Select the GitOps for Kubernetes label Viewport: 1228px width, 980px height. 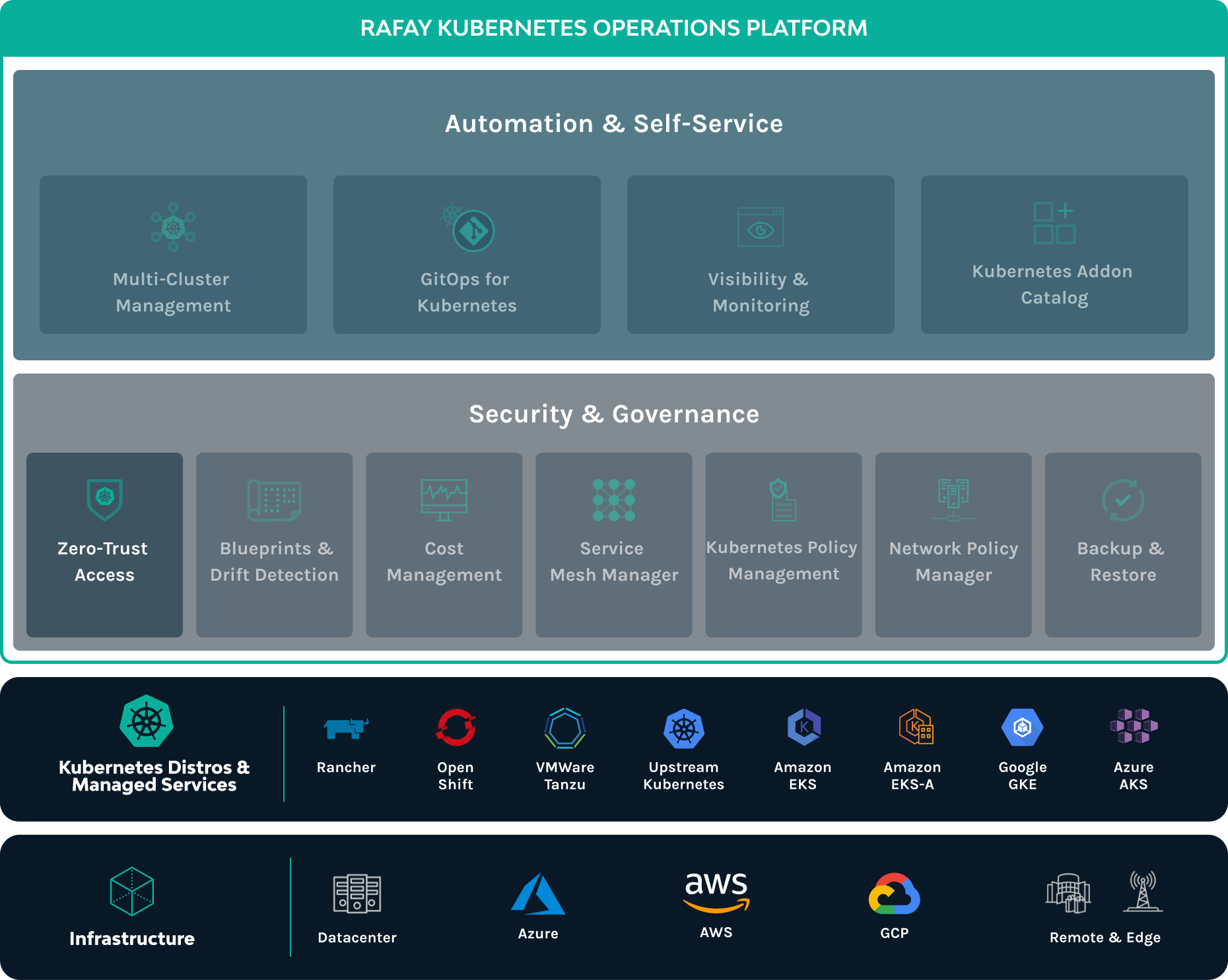(467, 292)
